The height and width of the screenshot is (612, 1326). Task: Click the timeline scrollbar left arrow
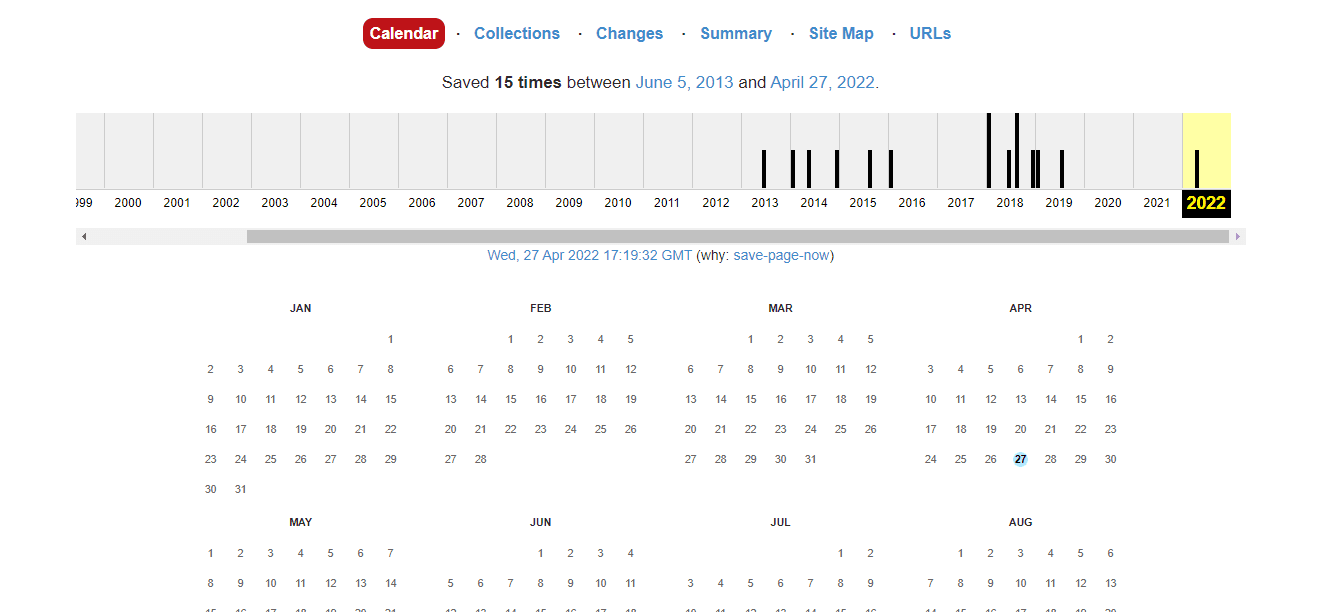click(x=84, y=237)
